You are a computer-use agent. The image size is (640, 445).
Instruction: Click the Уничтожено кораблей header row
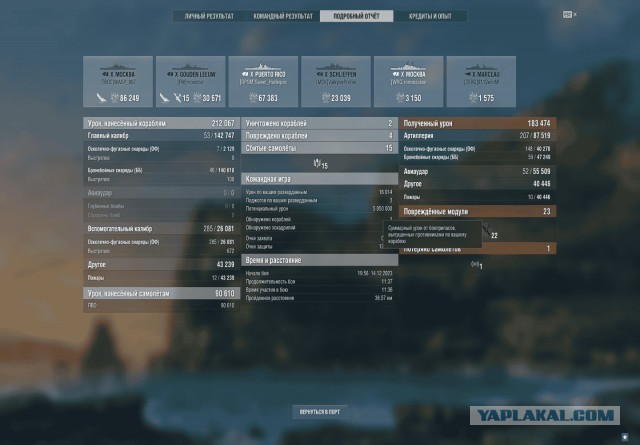point(320,123)
